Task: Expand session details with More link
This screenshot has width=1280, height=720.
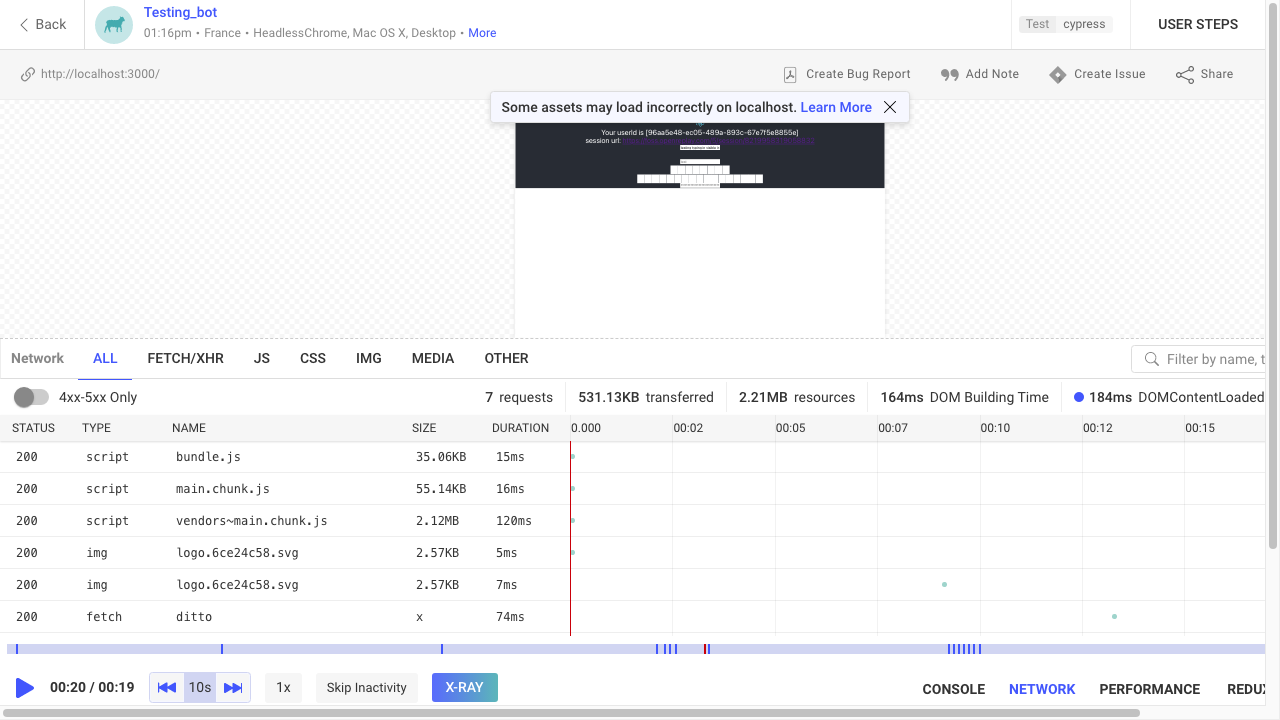Action: click(482, 33)
